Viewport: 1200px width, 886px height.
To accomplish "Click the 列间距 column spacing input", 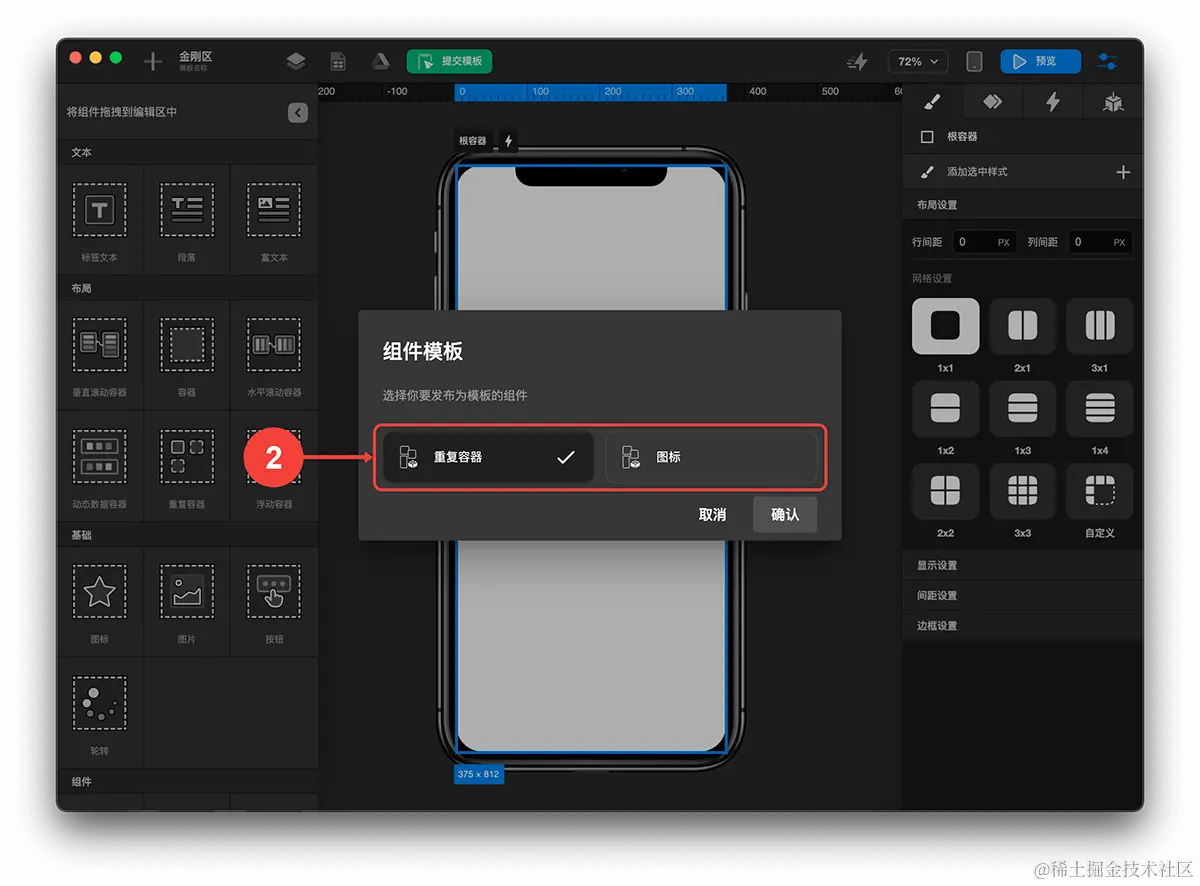I will click(x=1100, y=242).
